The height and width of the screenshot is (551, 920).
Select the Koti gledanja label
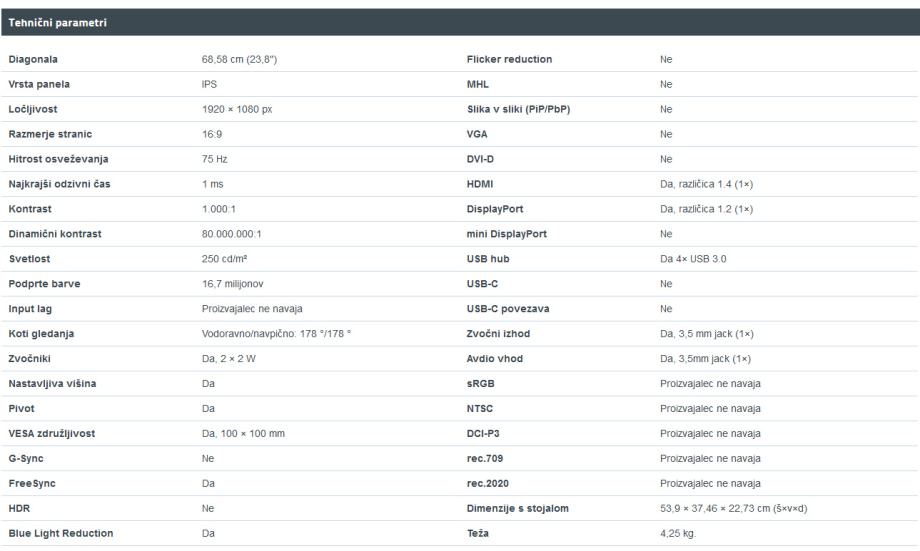[x=41, y=334]
